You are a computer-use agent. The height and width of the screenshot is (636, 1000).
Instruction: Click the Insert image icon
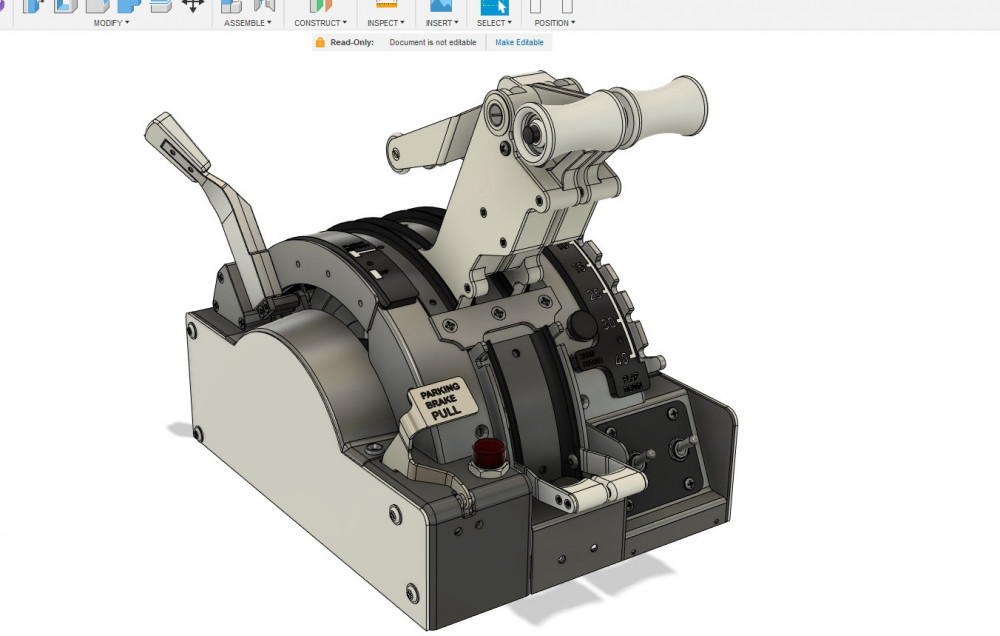(440, 5)
